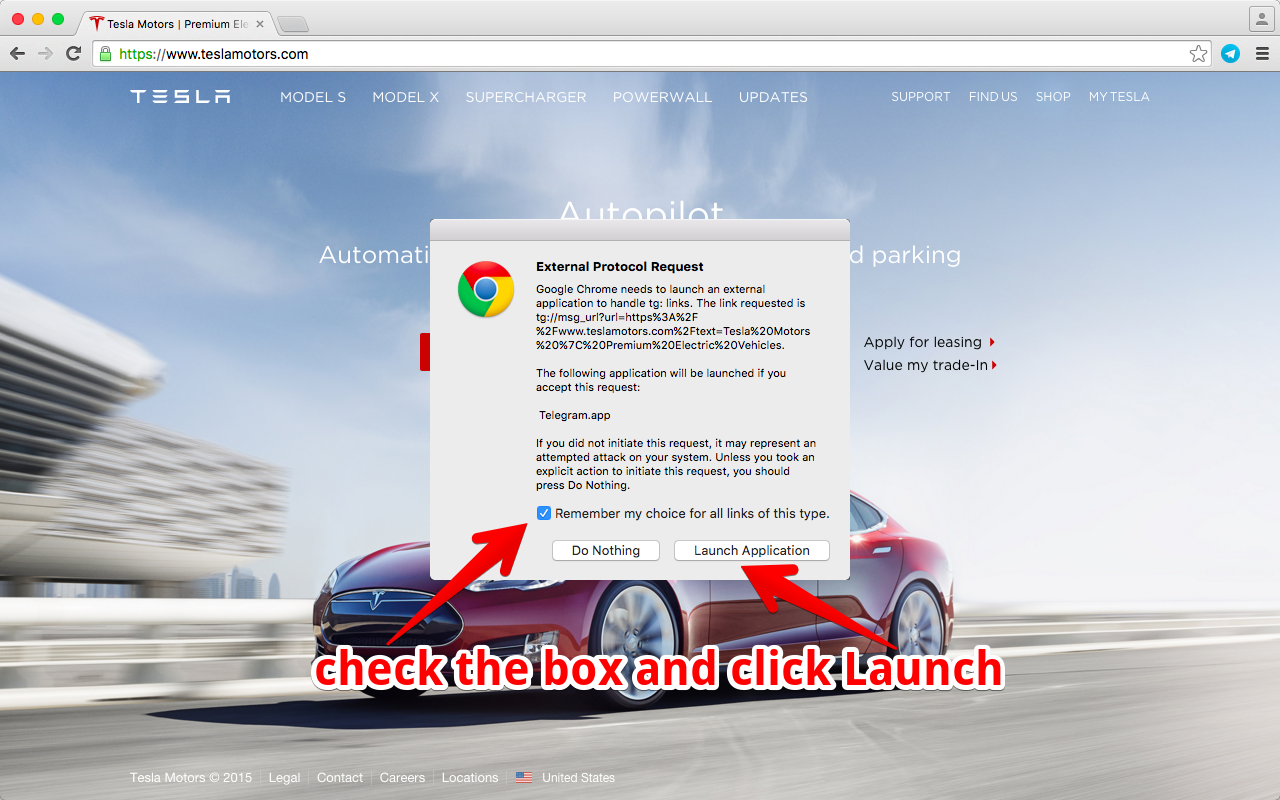Click the user profile icon in the title bar
Viewport: 1280px width, 800px height.
click(x=1261, y=18)
